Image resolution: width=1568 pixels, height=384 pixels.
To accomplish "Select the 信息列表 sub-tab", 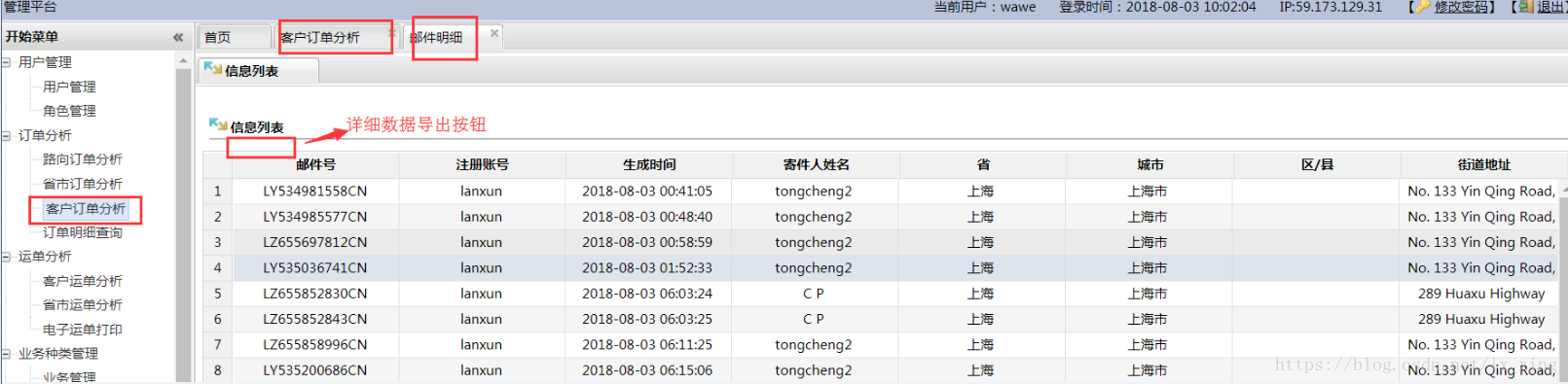I will pyautogui.click(x=259, y=71).
